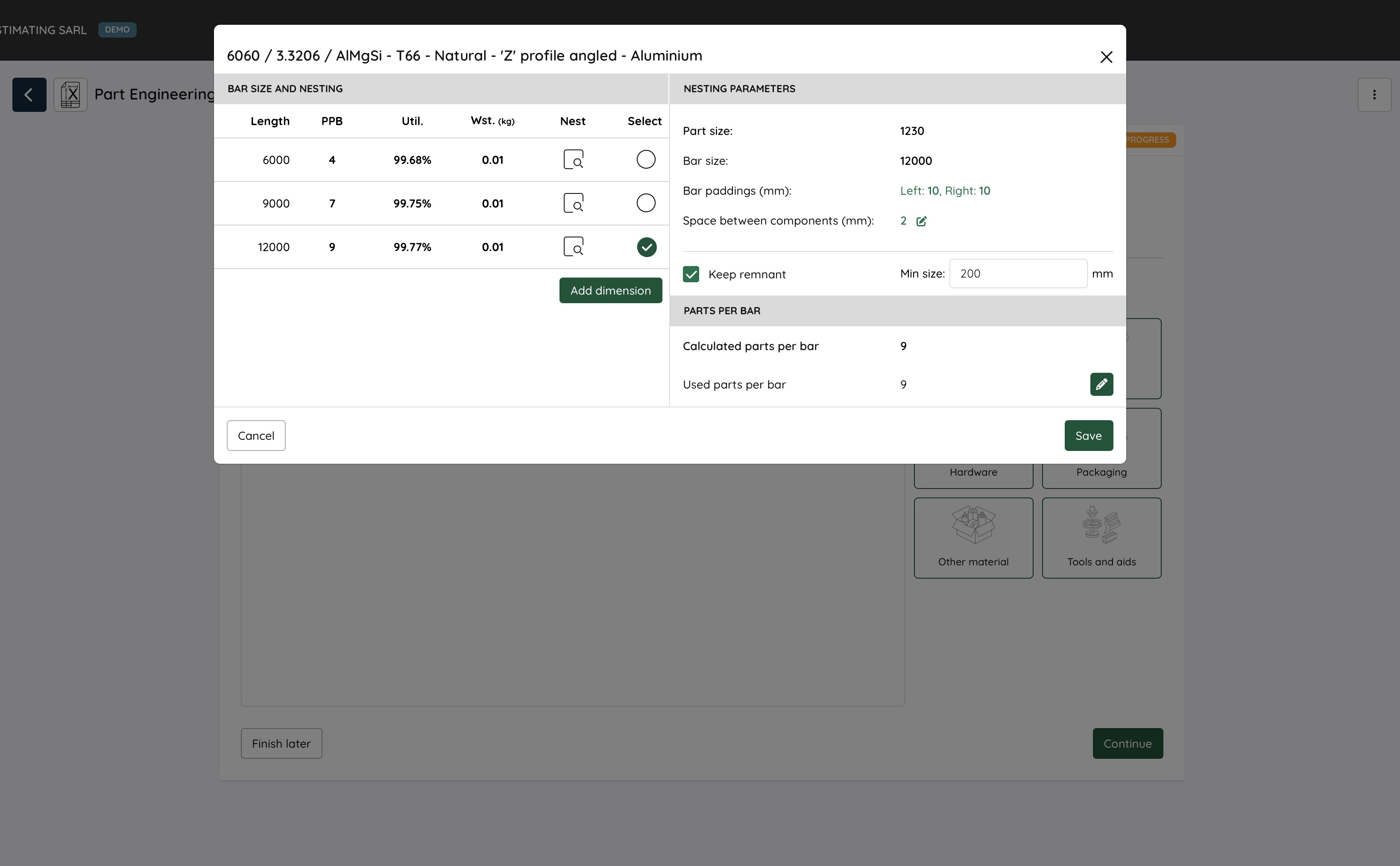
Task: Click the Part Engineering spreadsheet icon
Action: click(x=70, y=94)
